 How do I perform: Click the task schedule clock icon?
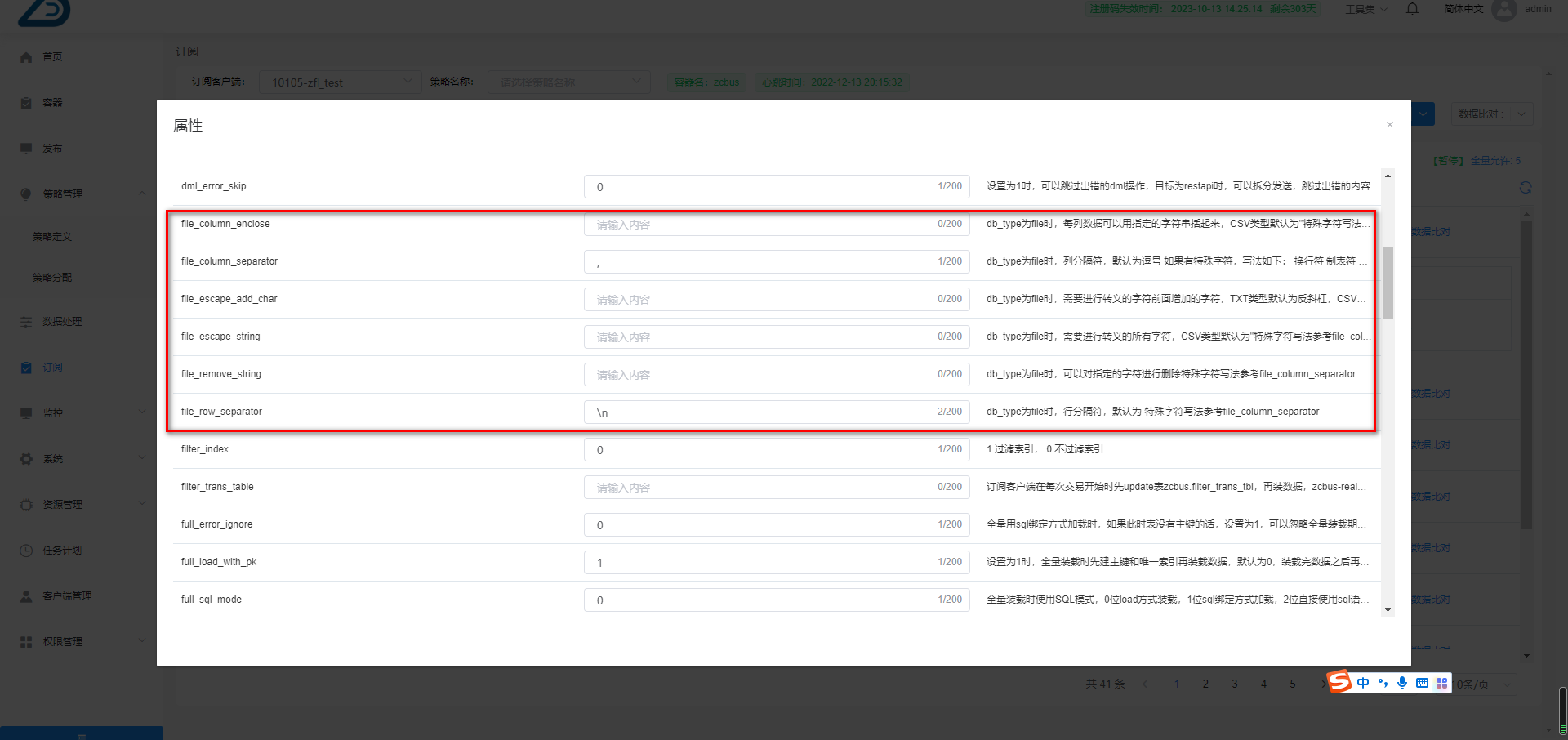pos(26,551)
